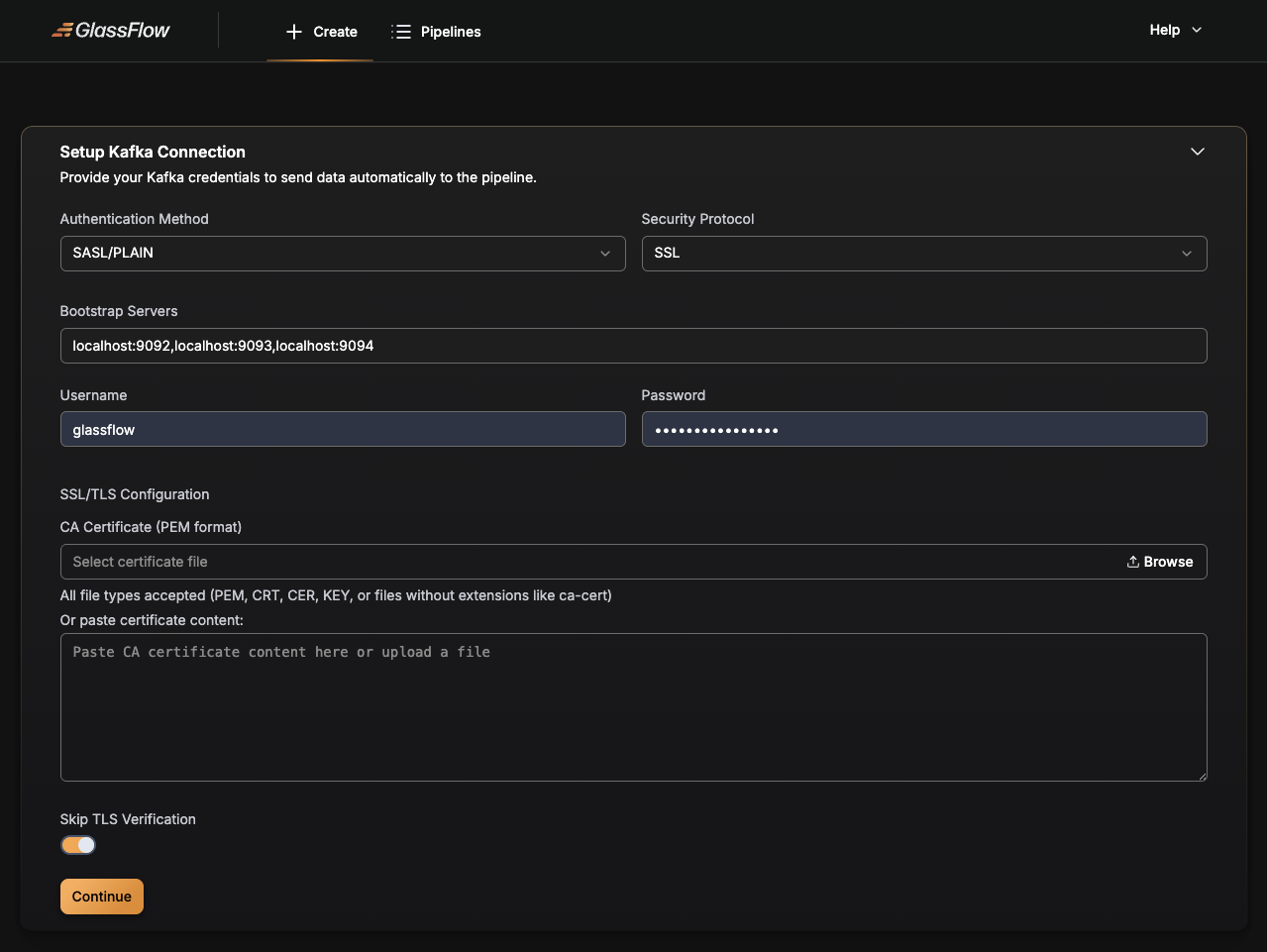This screenshot has height=952, width=1267.
Task: Open the Help menu
Action: tap(1174, 30)
